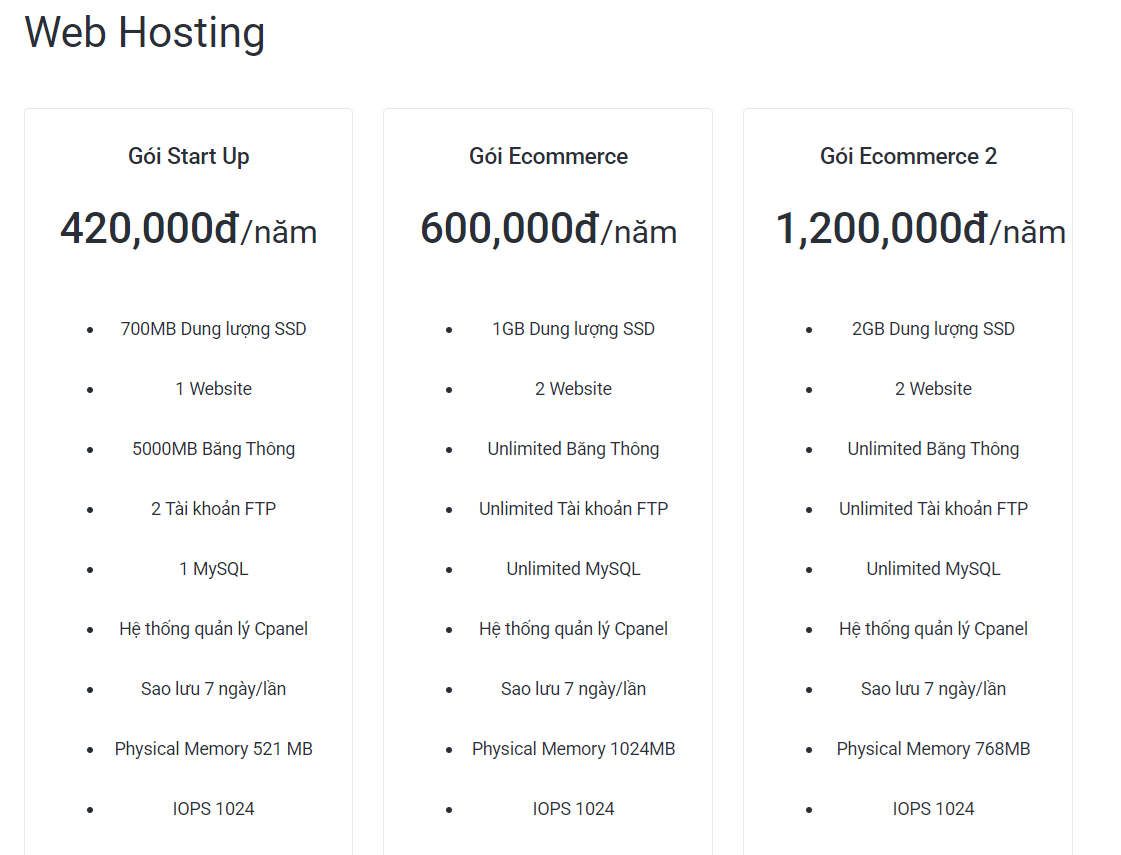
Task: Click 5000MB Băng Thông in Start Up
Action: pyautogui.click(x=213, y=448)
